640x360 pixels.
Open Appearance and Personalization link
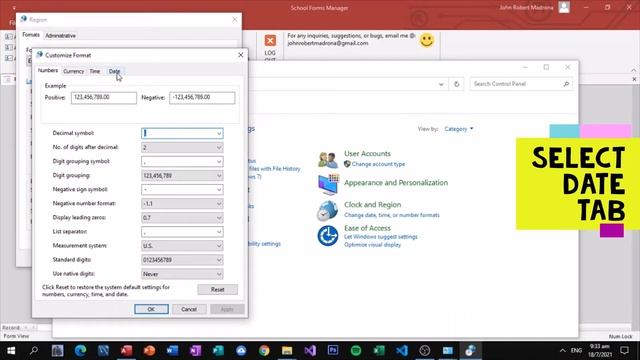pos(396,182)
